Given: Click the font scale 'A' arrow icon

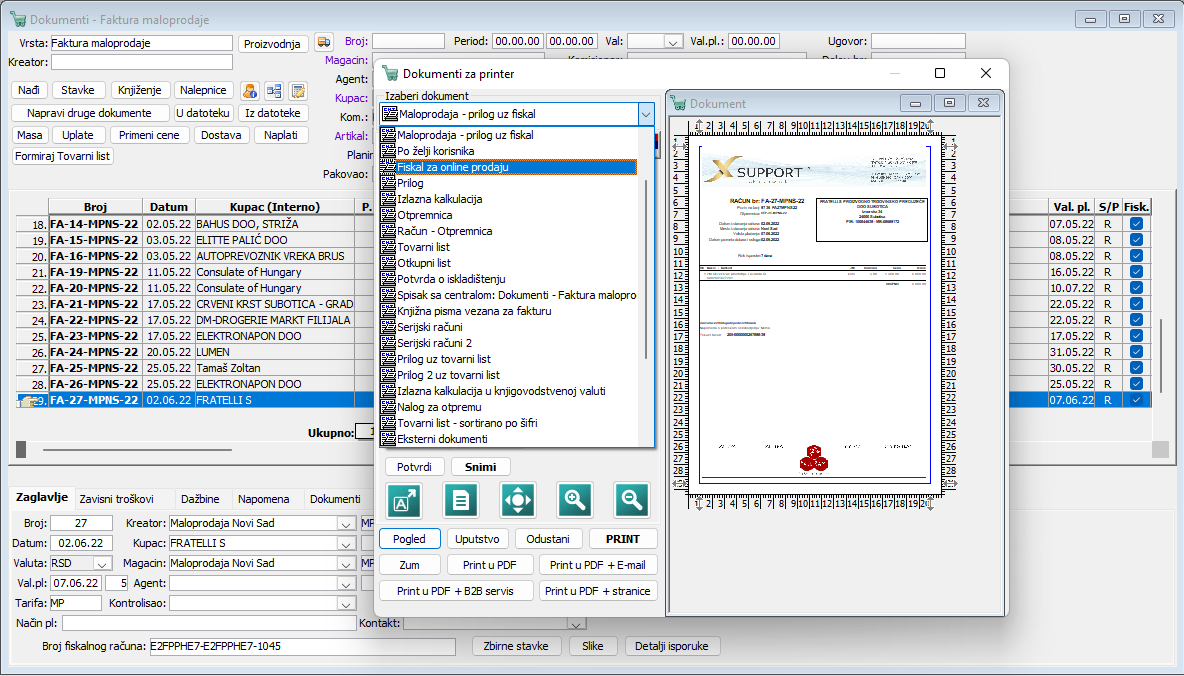Looking at the screenshot, I should coord(404,500).
